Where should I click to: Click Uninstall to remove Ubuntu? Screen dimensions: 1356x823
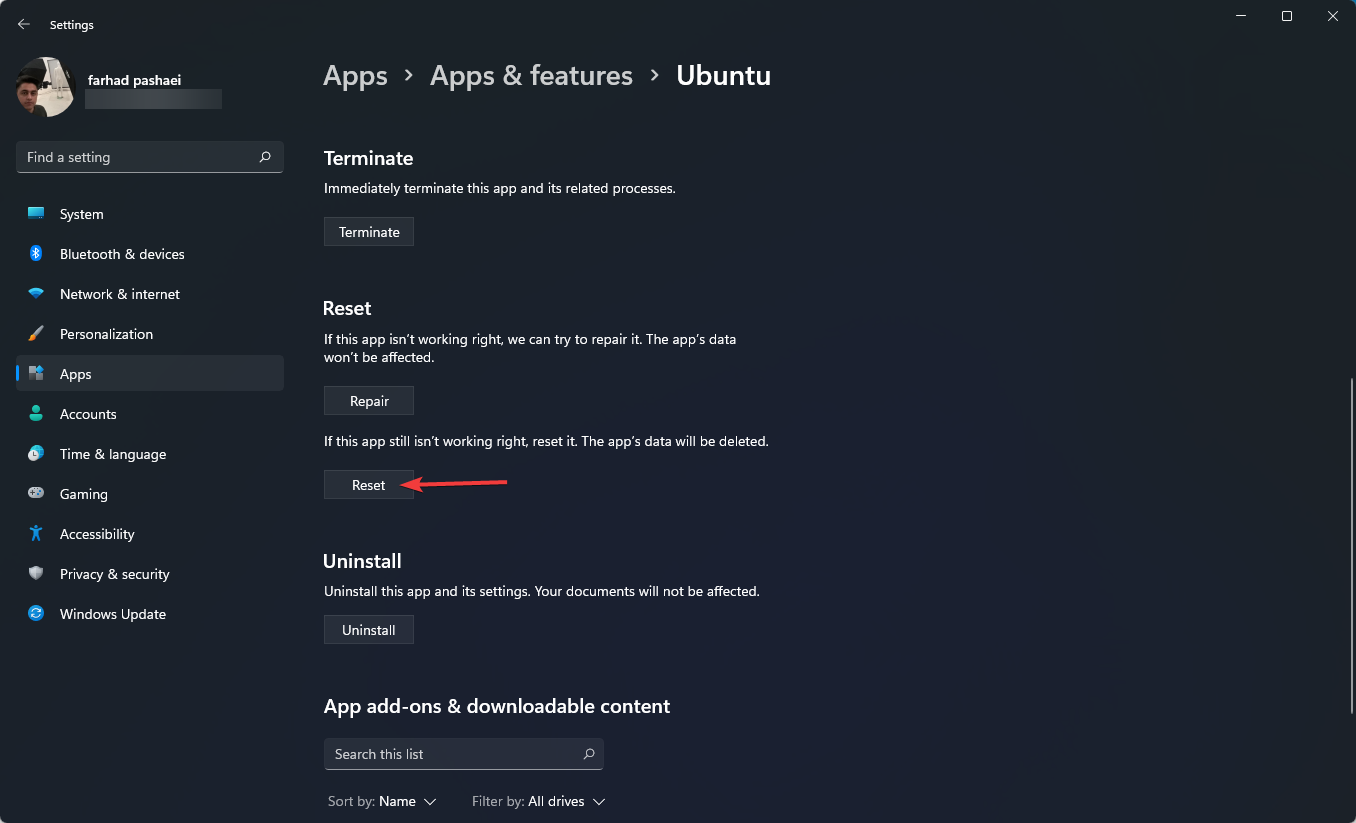pyautogui.click(x=368, y=629)
